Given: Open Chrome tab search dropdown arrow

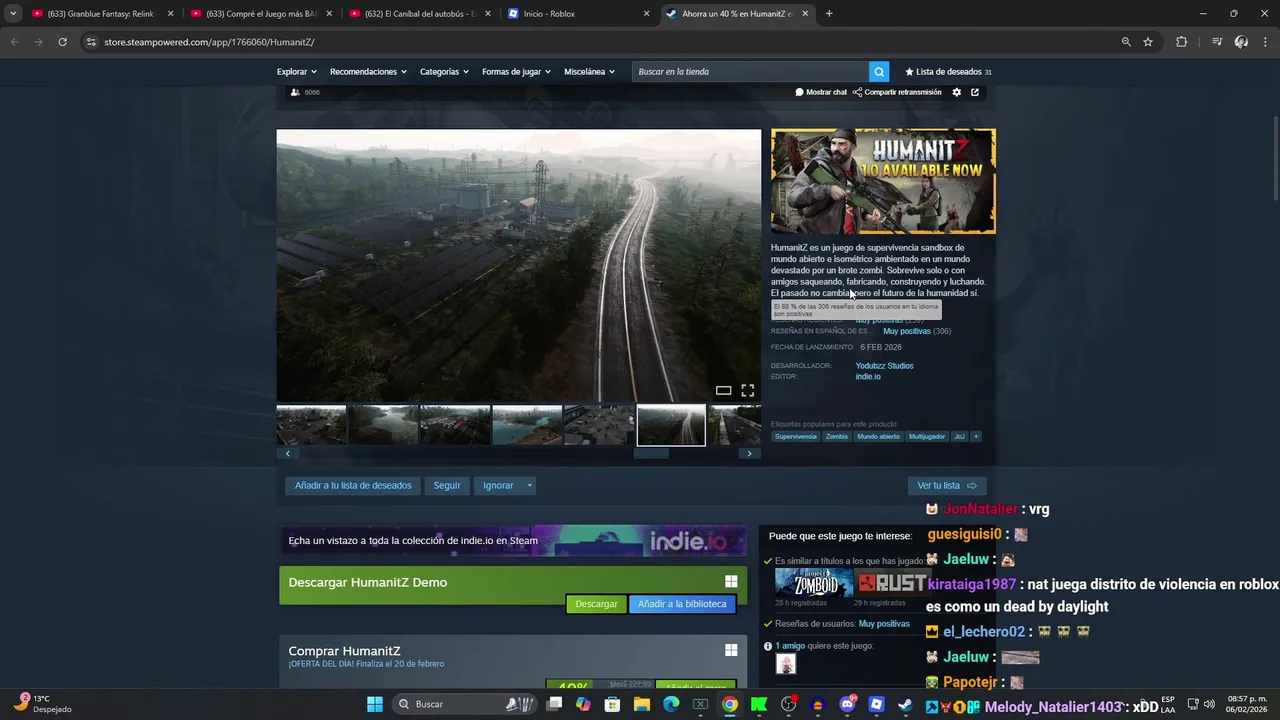Looking at the screenshot, I should (x=13, y=14).
